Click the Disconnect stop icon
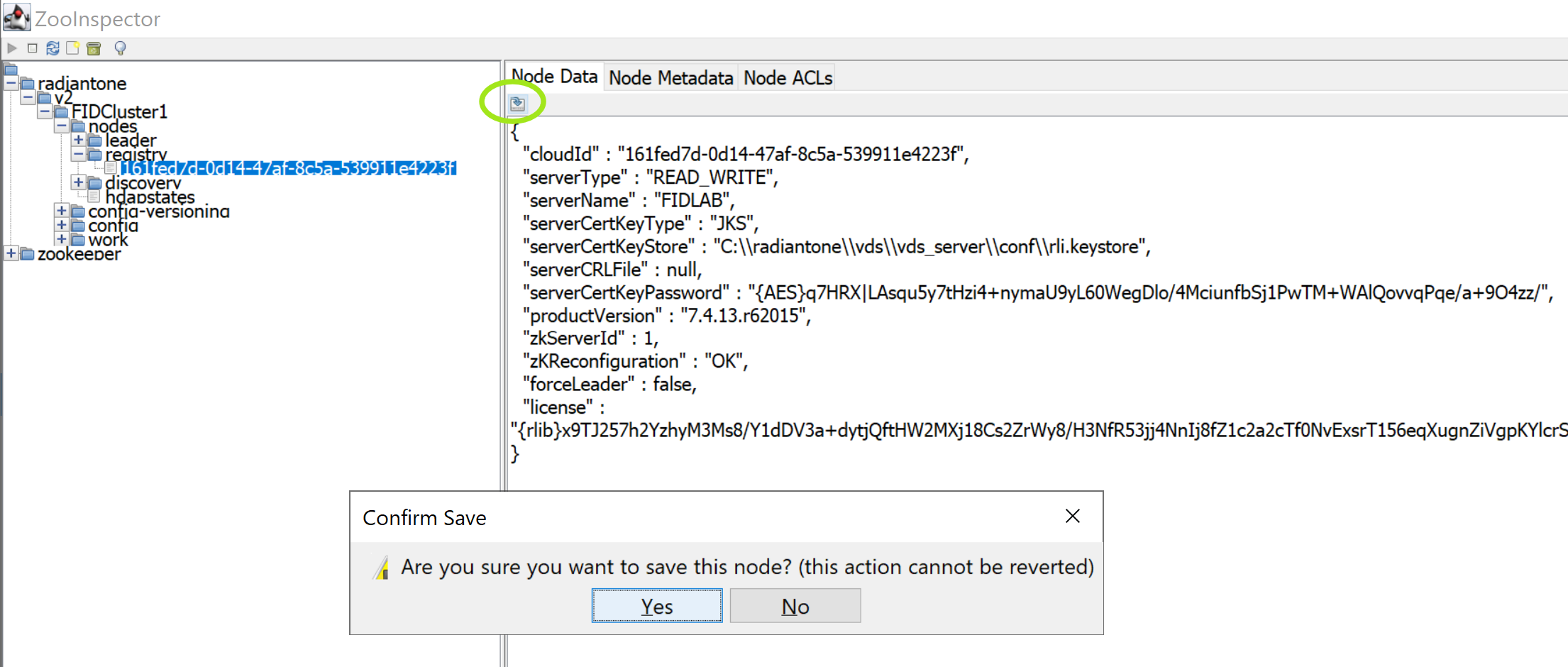The width and height of the screenshot is (1568, 667). (x=32, y=48)
